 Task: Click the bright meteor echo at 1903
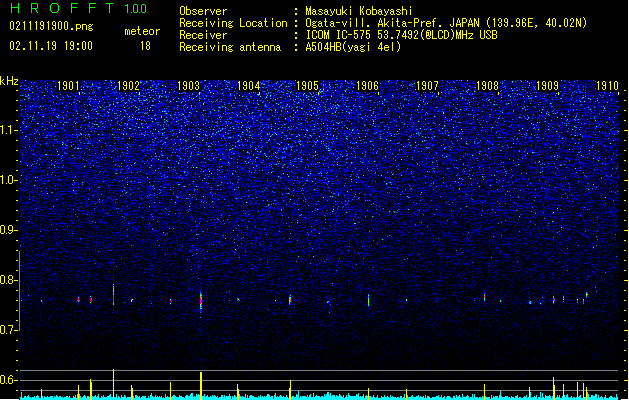pyautogui.click(x=201, y=302)
